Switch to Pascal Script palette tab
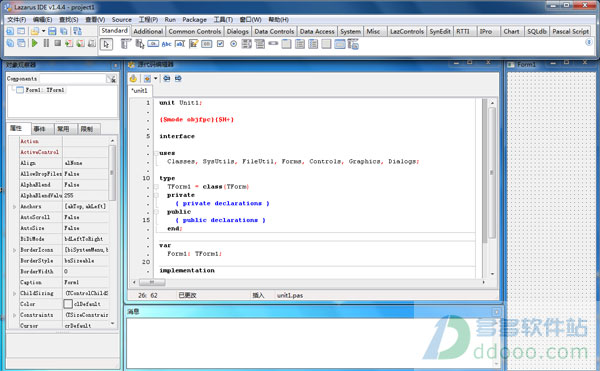The image size is (600, 371). click(x=570, y=31)
